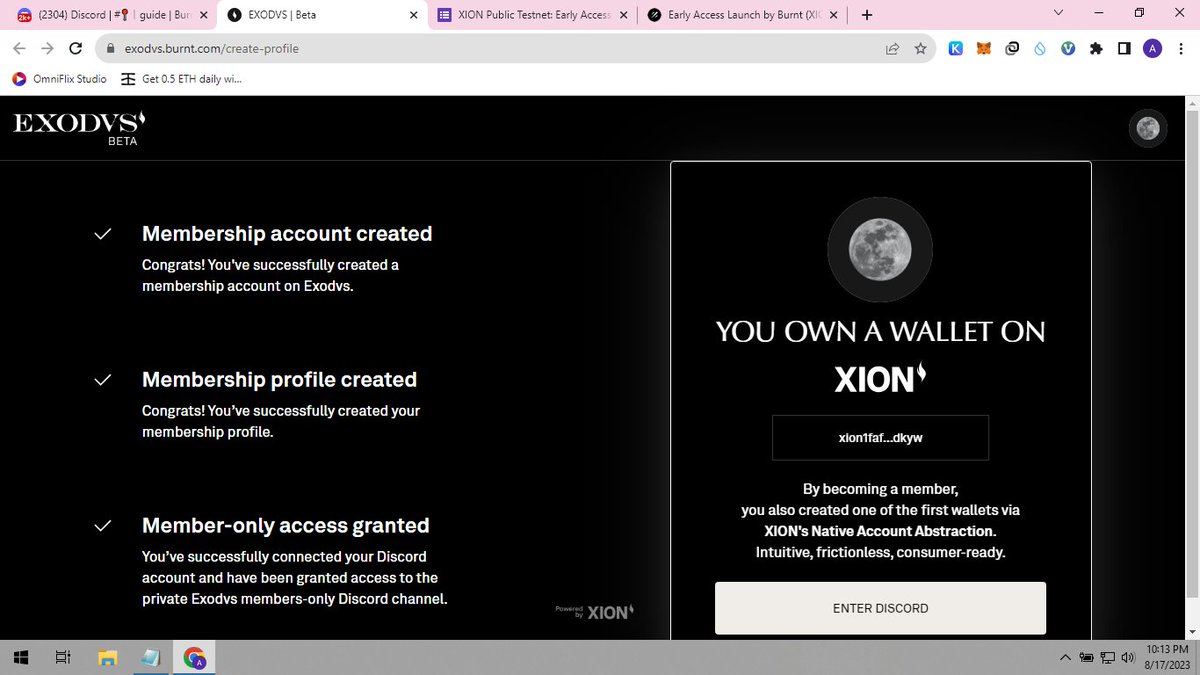Open the green V extension
The height and width of the screenshot is (675, 1200).
point(1068,48)
